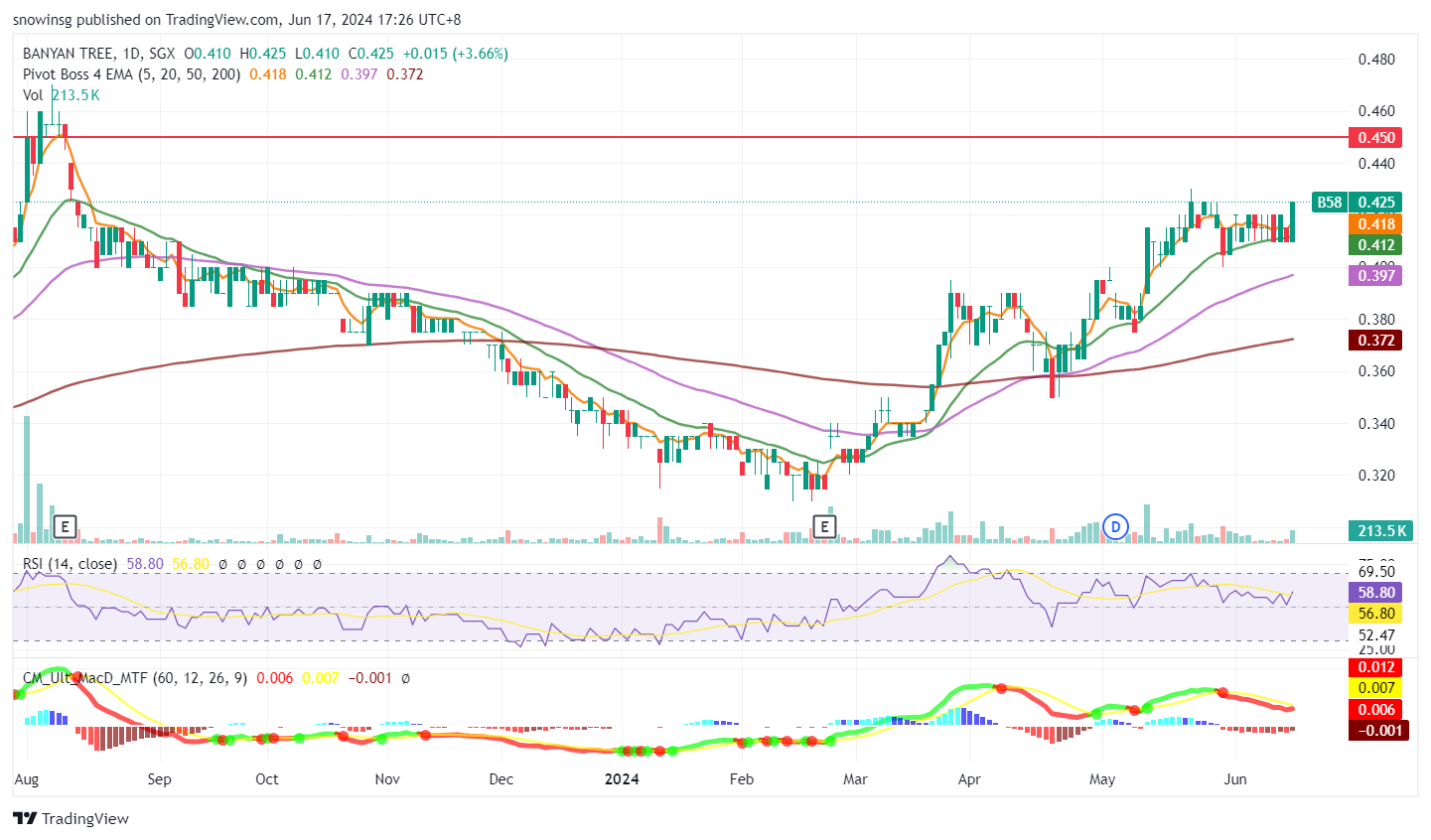Click the green 0.425 last price label
The width and height of the screenshot is (1431, 840).
point(1375,203)
